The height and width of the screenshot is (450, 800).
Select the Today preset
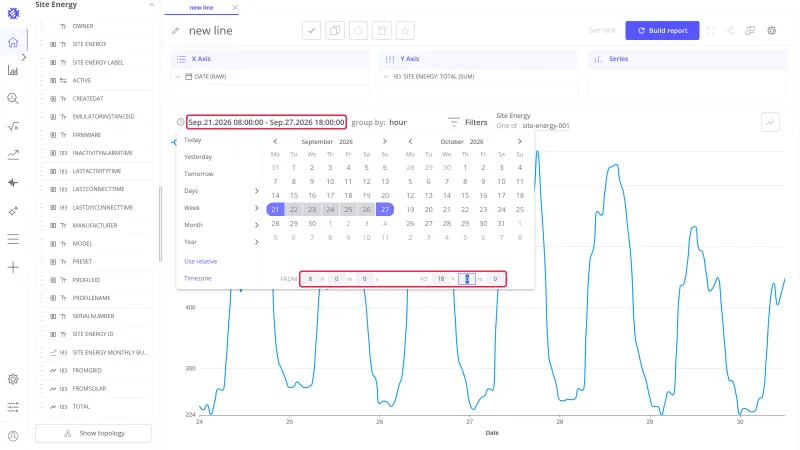click(x=192, y=140)
